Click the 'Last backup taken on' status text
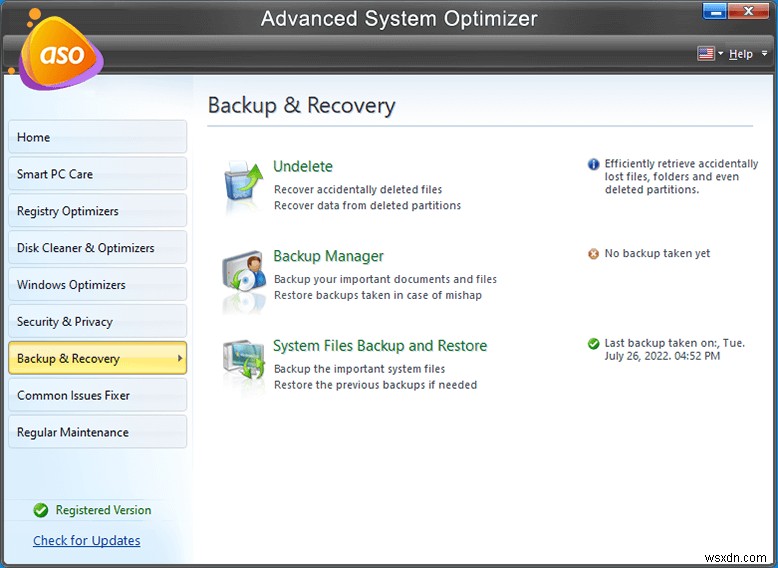 coord(674,349)
